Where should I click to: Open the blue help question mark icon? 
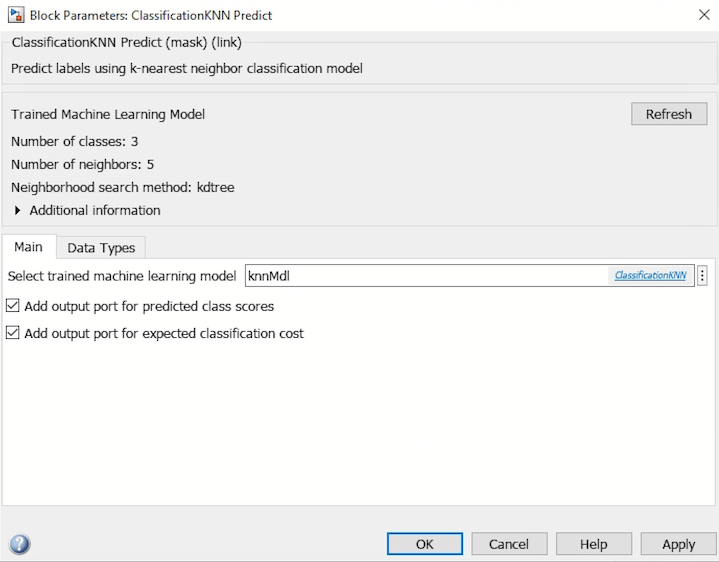(x=19, y=544)
